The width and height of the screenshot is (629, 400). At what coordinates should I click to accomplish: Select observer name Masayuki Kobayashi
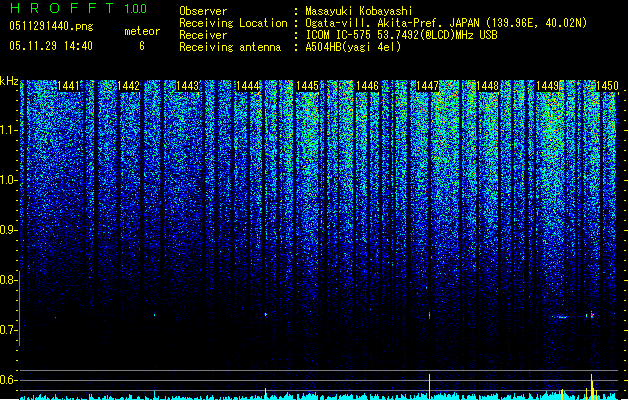pos(359,11)
